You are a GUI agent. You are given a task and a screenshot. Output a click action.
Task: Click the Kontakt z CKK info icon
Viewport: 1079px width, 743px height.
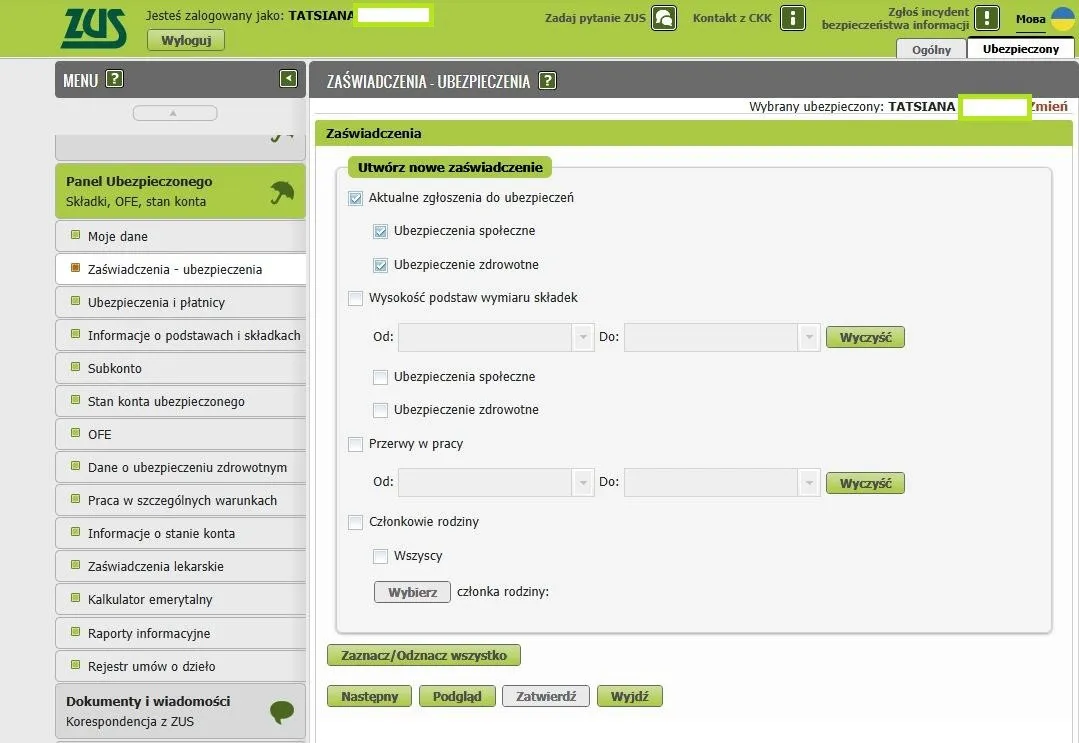click(x=793, y=18)
